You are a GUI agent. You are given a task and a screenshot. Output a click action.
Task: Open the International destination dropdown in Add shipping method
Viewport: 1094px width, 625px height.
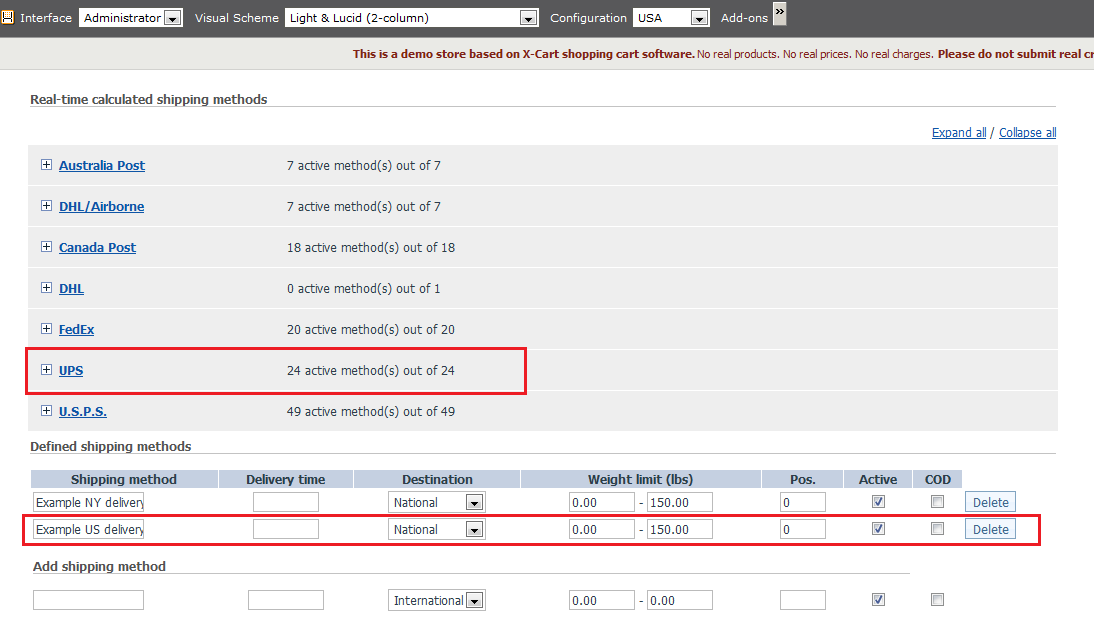click(436, 601)
